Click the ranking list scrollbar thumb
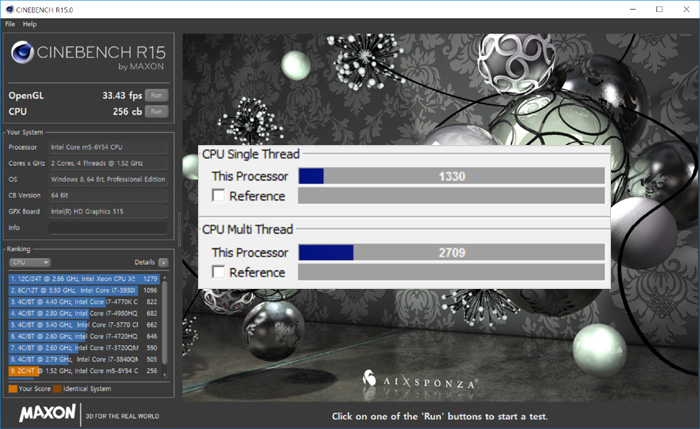This screenshot has height=429, width=700. [x=165, y=322]
